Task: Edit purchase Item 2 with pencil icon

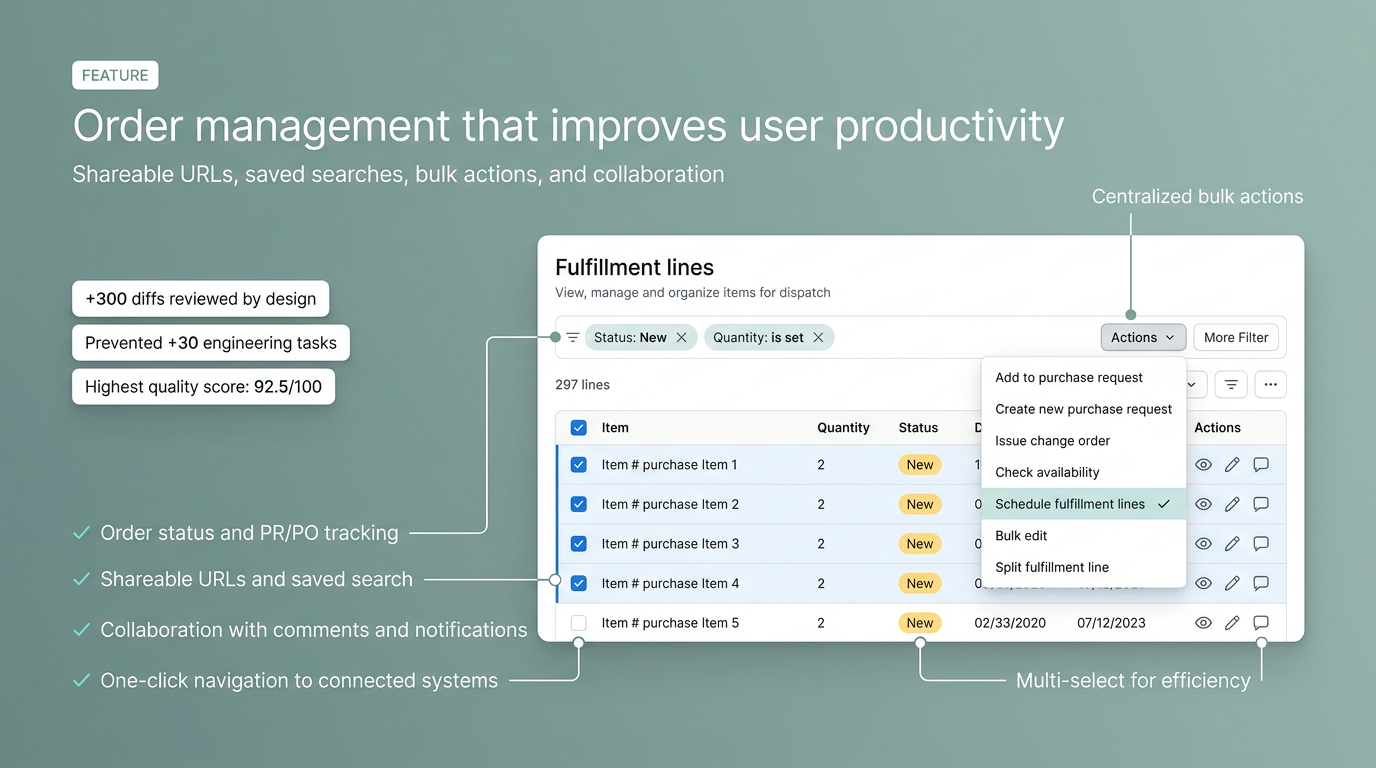Action: tap(1232, 504)
